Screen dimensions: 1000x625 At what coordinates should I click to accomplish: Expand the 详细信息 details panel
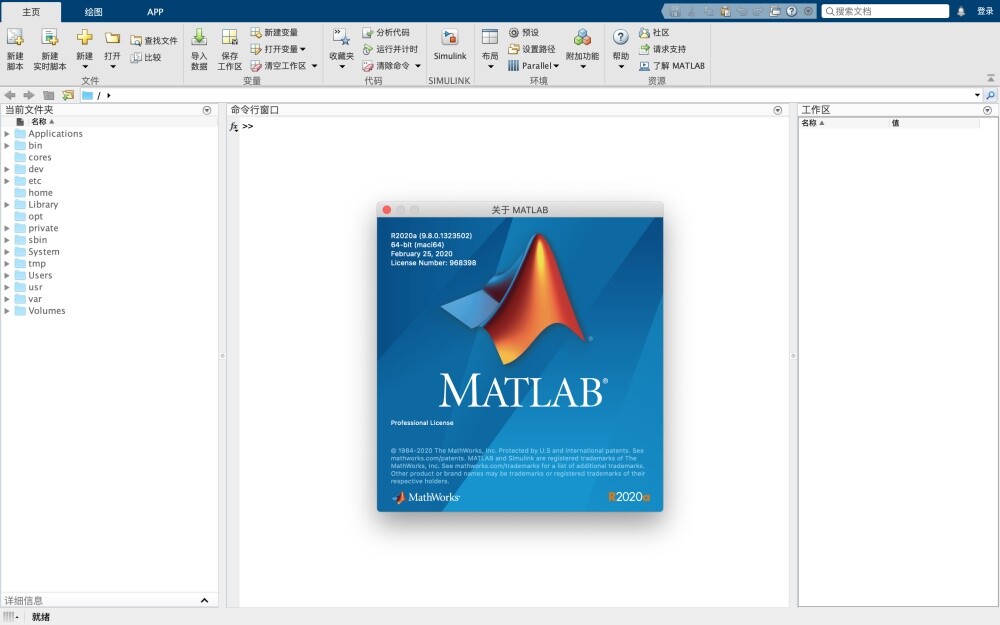[205, 600]
